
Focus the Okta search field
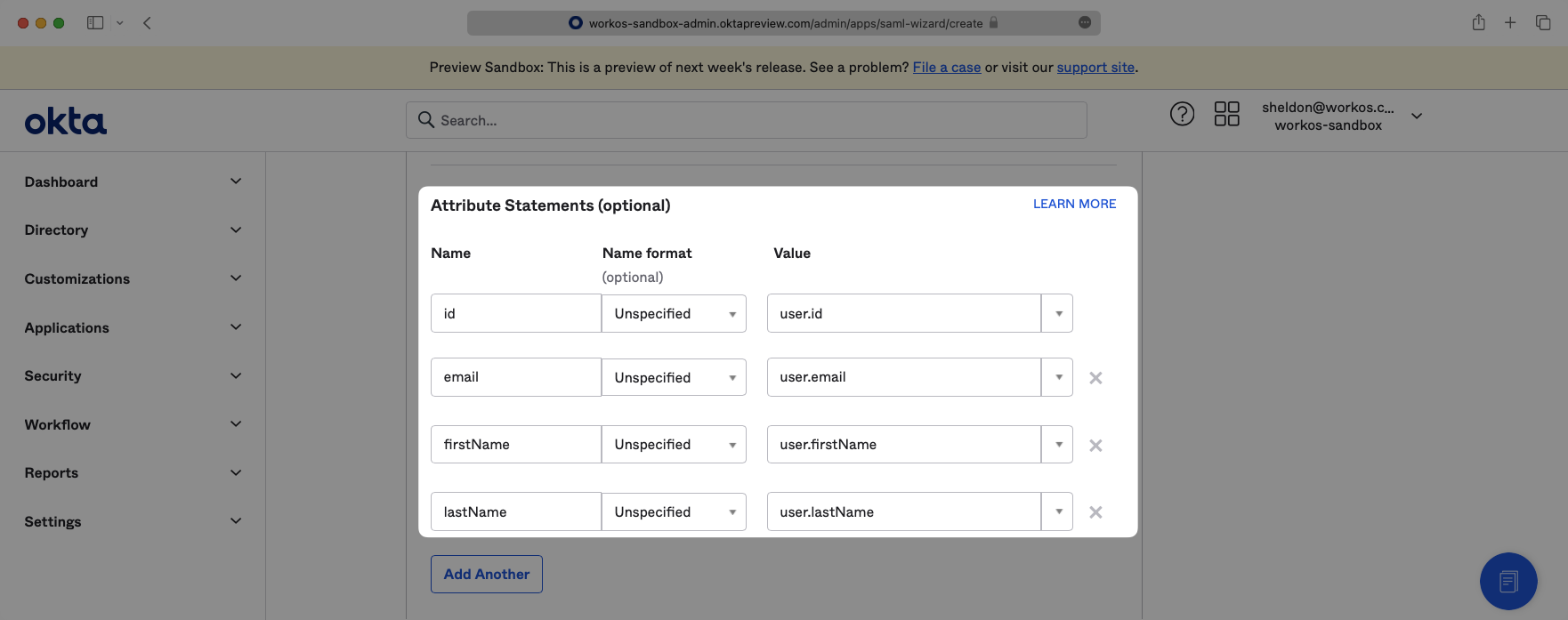(748, 120)
